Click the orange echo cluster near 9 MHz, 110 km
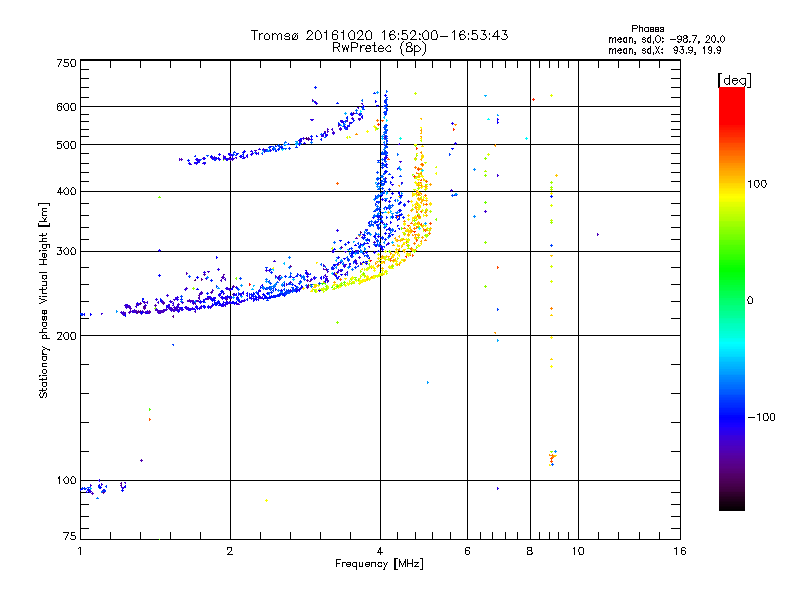Screen dimensions: 800x600 553,458
